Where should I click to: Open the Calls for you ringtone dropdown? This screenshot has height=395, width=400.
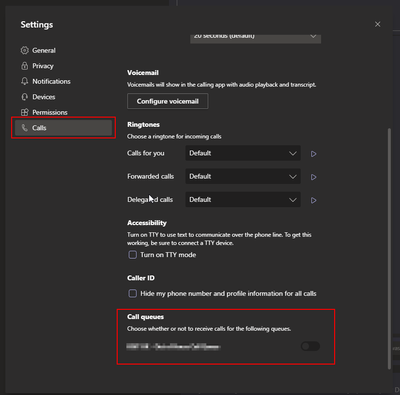point(243,153)
